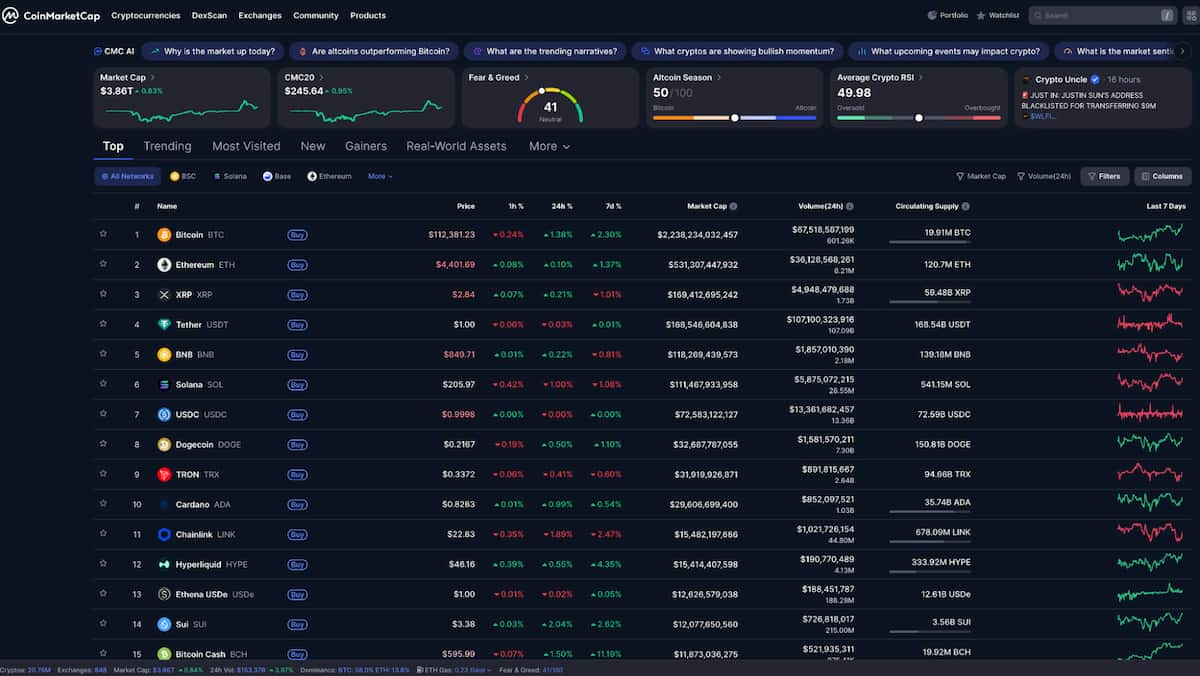Star Cardano for the watchlist
The height and width of the screenshot is (676, 1200).
103,504
